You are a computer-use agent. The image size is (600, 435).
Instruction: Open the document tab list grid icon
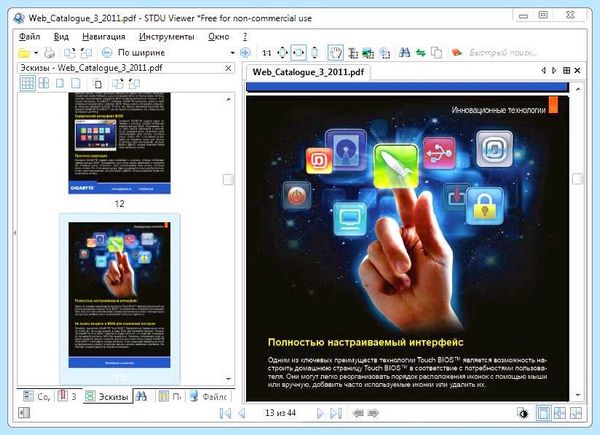coord(567,70)
